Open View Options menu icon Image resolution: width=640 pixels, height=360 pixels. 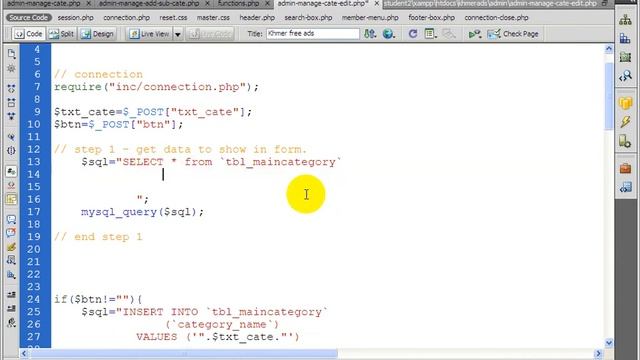(x=430, y=34)
